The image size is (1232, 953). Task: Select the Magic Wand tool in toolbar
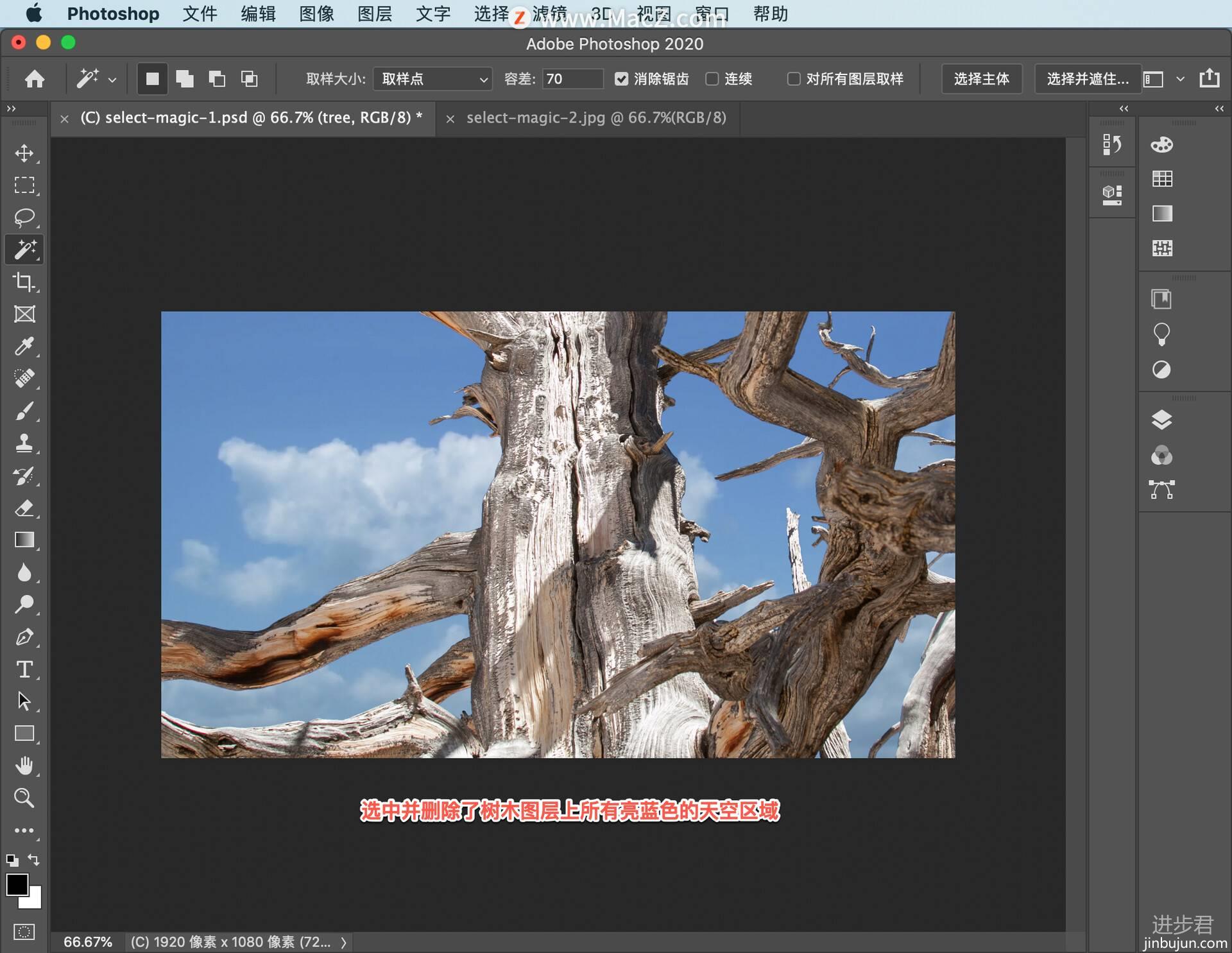pos(24,250)
